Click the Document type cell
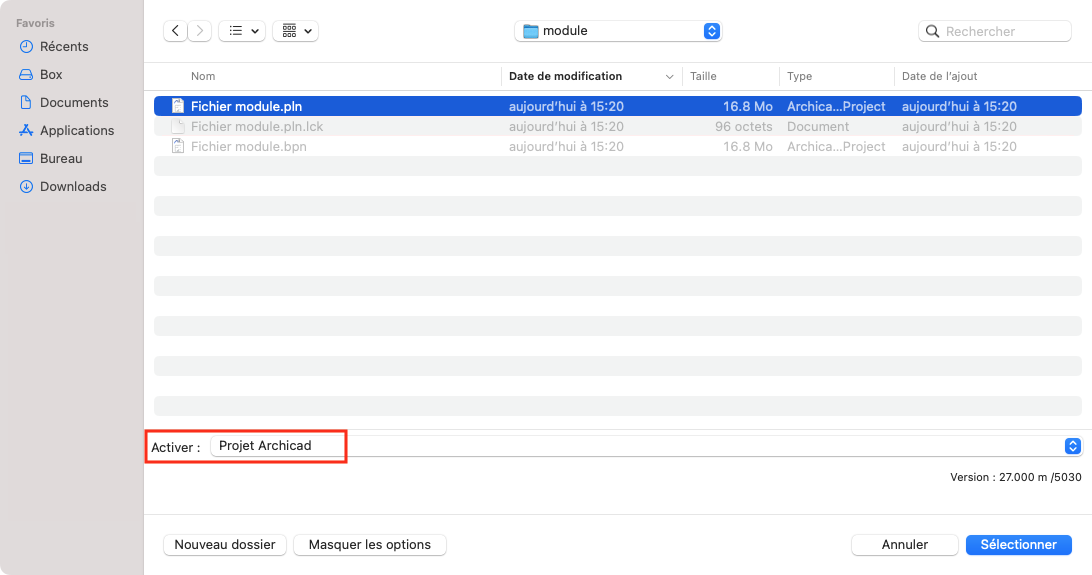Viewport: 1092px width, 575px height. pos(818,126)
